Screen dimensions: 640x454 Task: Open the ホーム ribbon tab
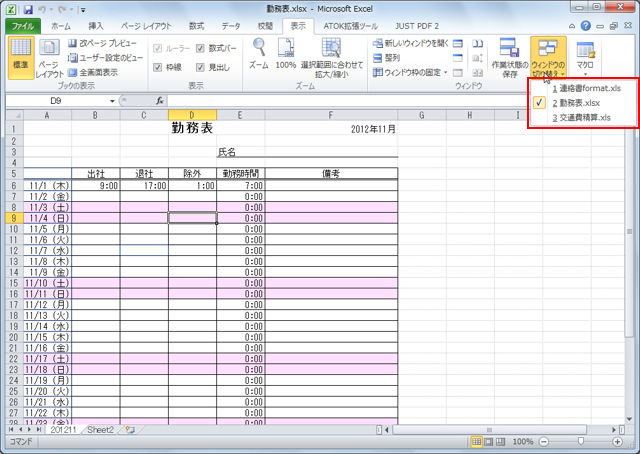tap(61, 26)
